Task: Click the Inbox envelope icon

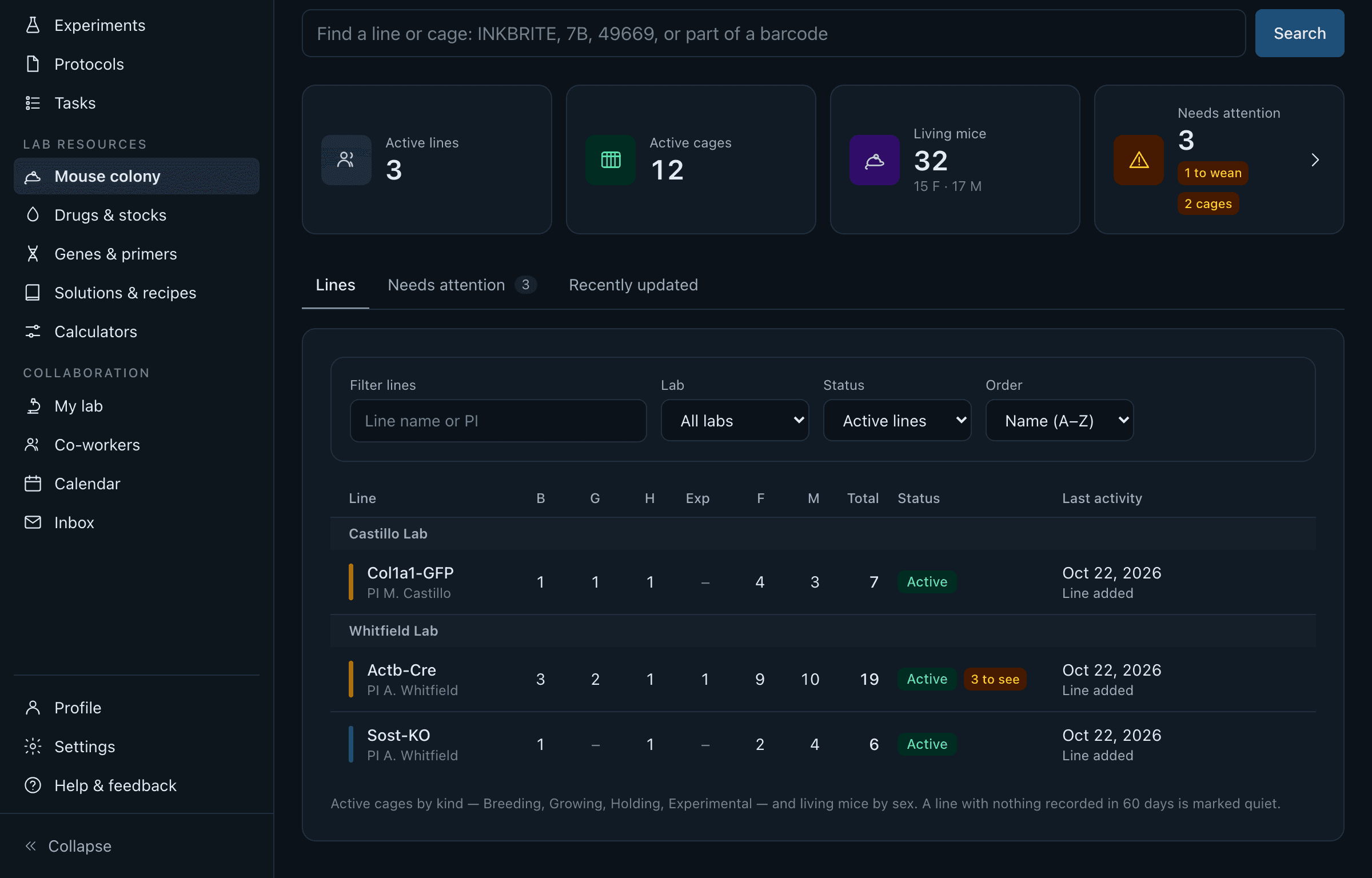Action: pos(33,522)
